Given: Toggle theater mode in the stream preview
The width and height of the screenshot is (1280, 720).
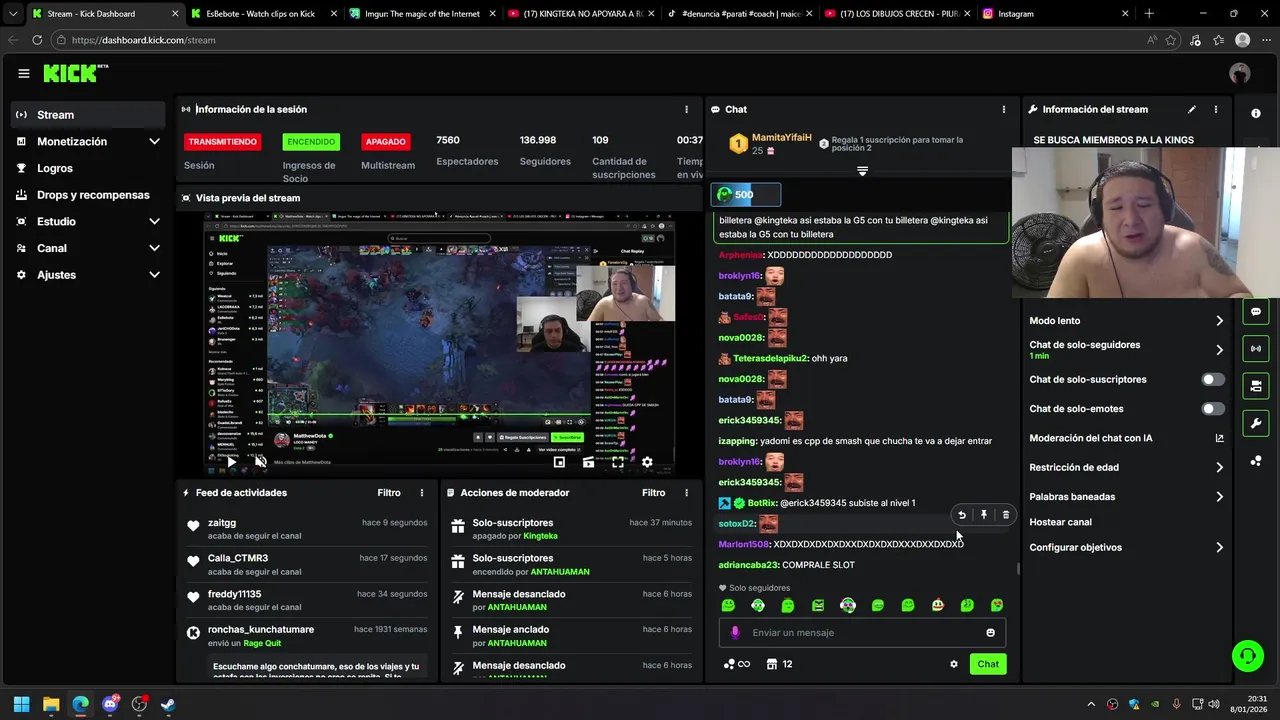Looking at the screenshot, I should click(588, 462).
